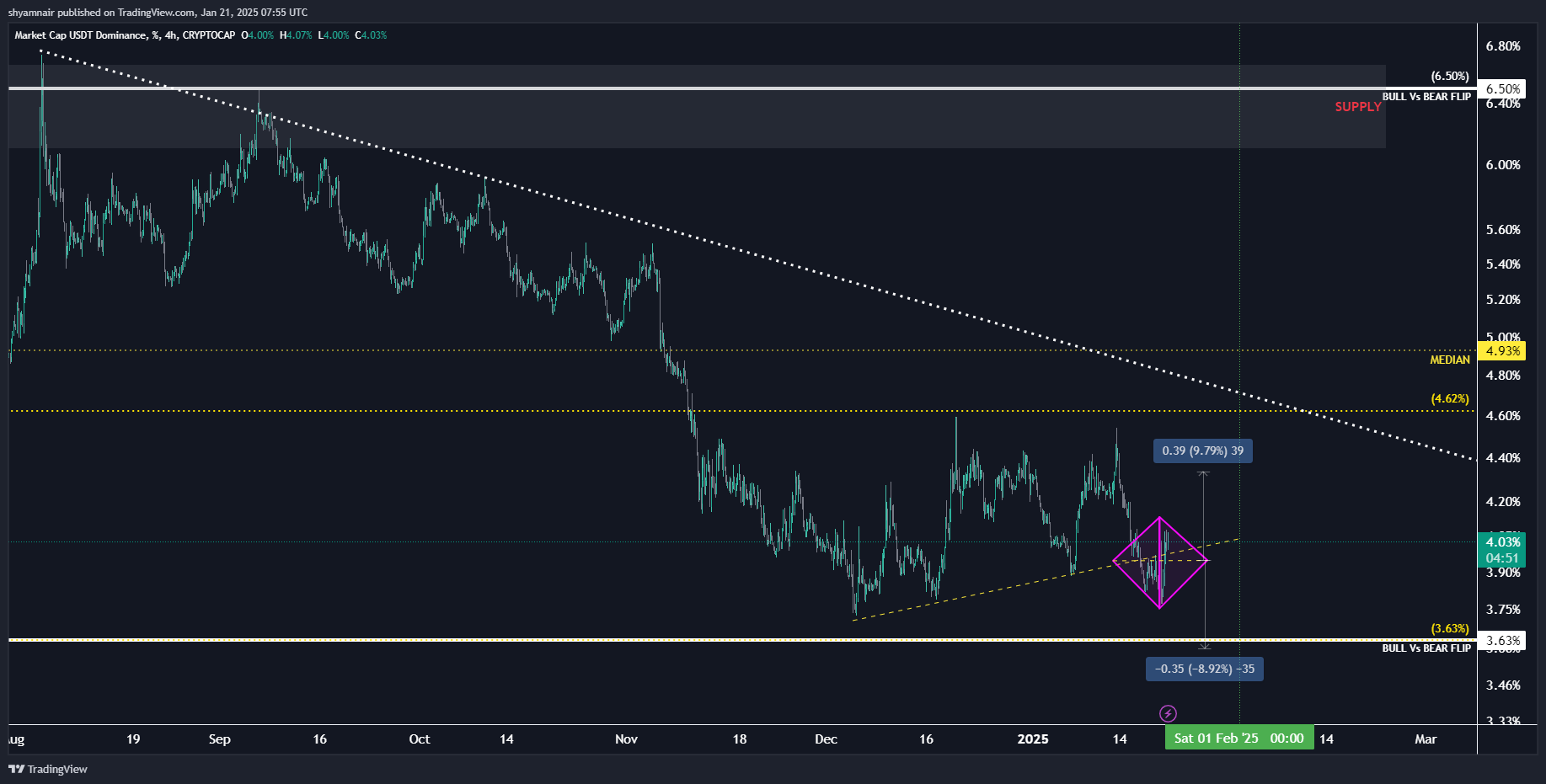
Task: Select the -0.35 (-8.92%) -35 measurement box
Action: tap(1205, 669)
